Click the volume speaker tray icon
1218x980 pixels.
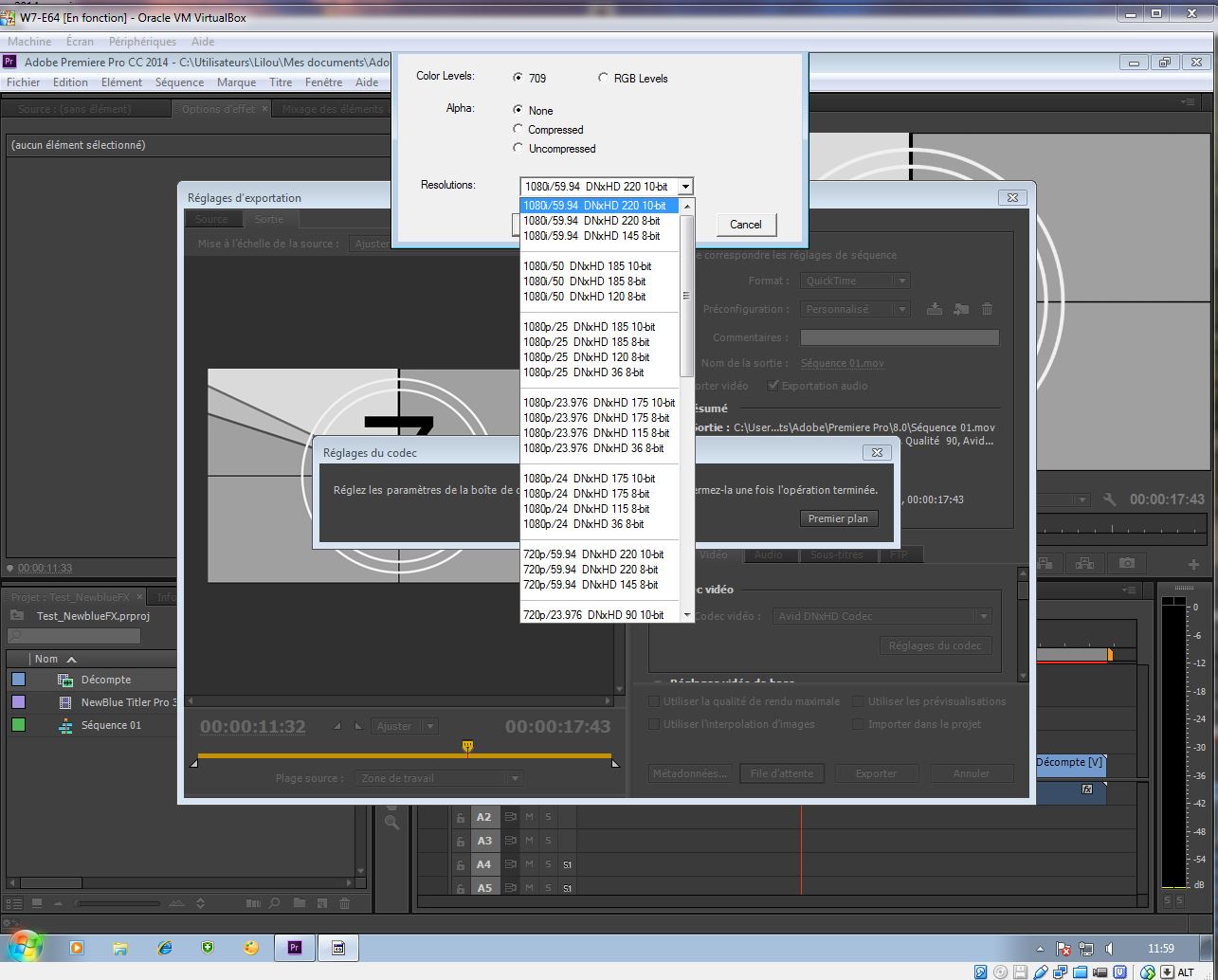[1109, 948]
